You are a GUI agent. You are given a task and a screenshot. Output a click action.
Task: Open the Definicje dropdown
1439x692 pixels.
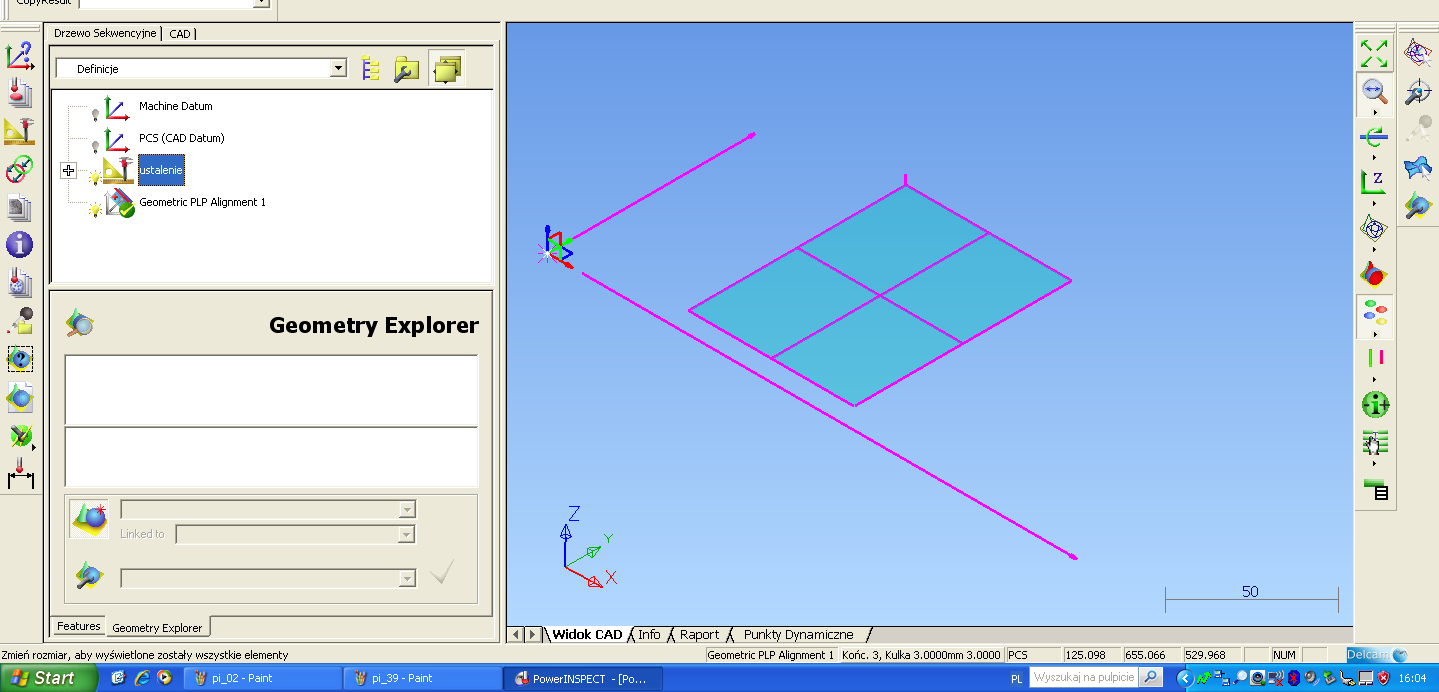338,69
